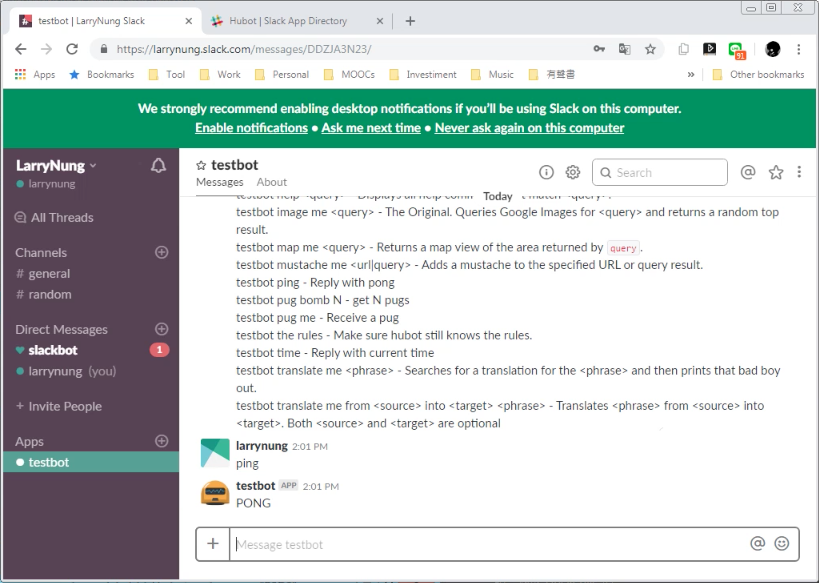Open the Personal bookmarks folder

[282, 74]
